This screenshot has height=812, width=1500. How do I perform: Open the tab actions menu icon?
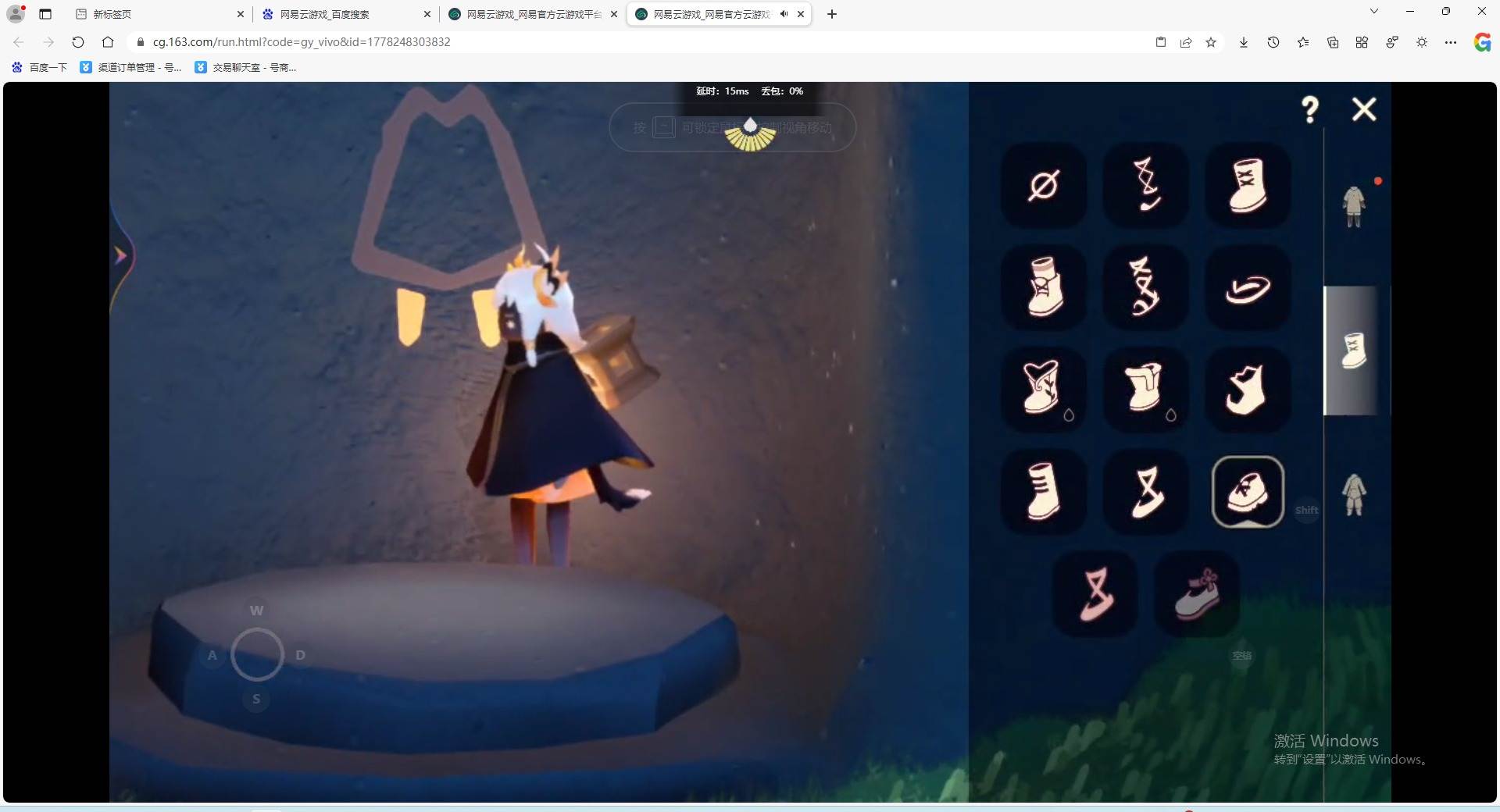45,14
